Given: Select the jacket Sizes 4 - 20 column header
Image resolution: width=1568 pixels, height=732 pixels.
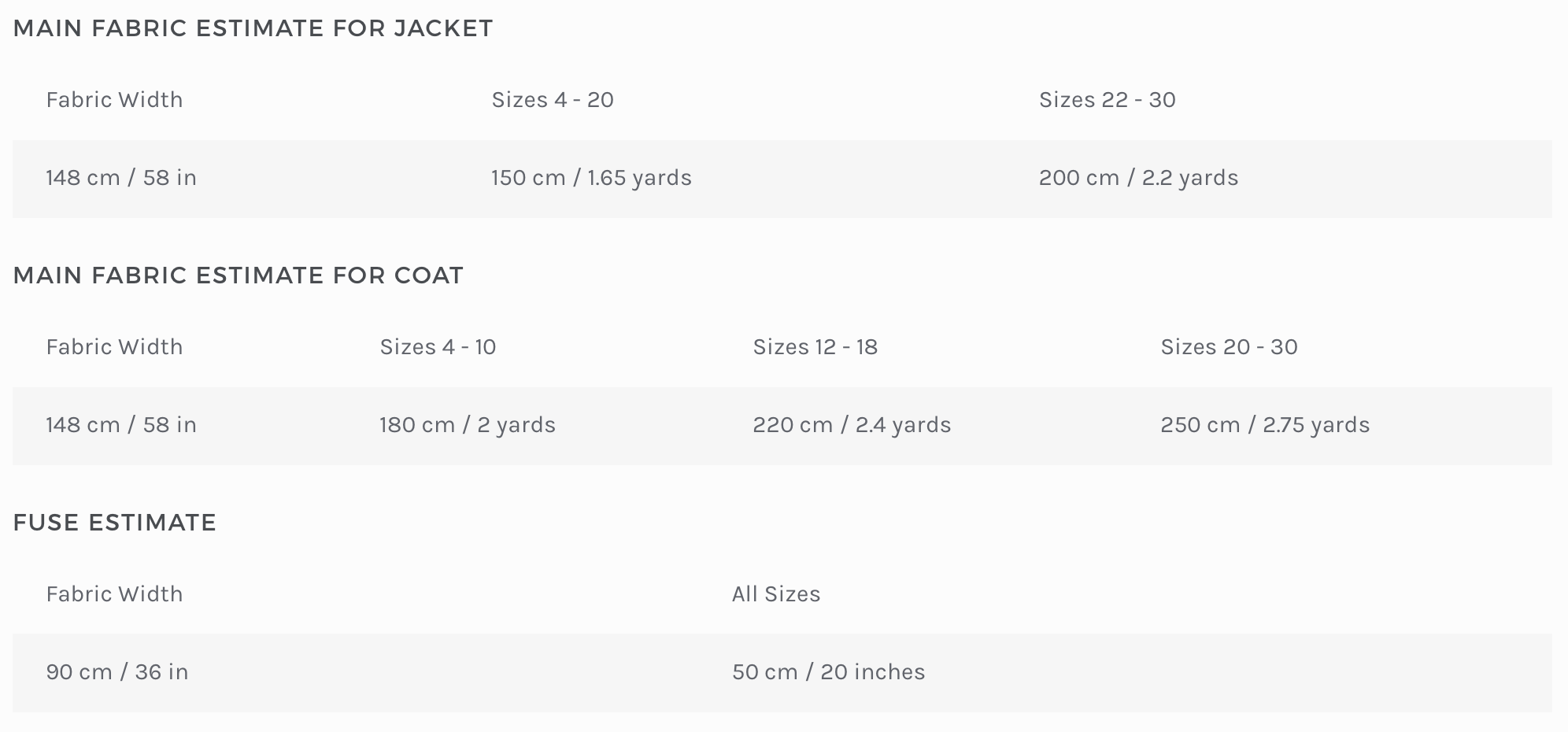Looking at the screenshot, I should click(x=553, y=100).
